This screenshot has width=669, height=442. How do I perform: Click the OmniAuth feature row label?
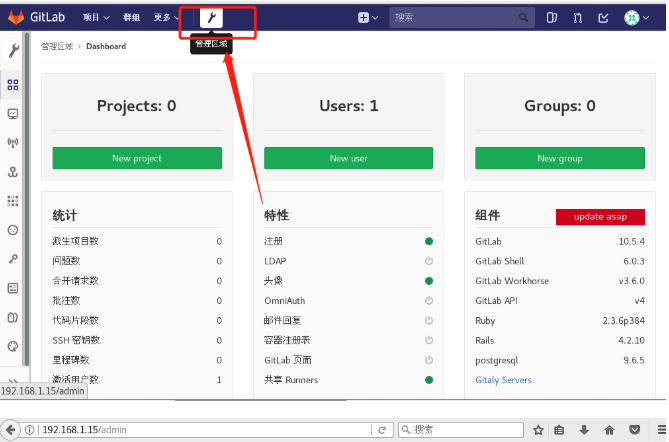tap(285, 301)
